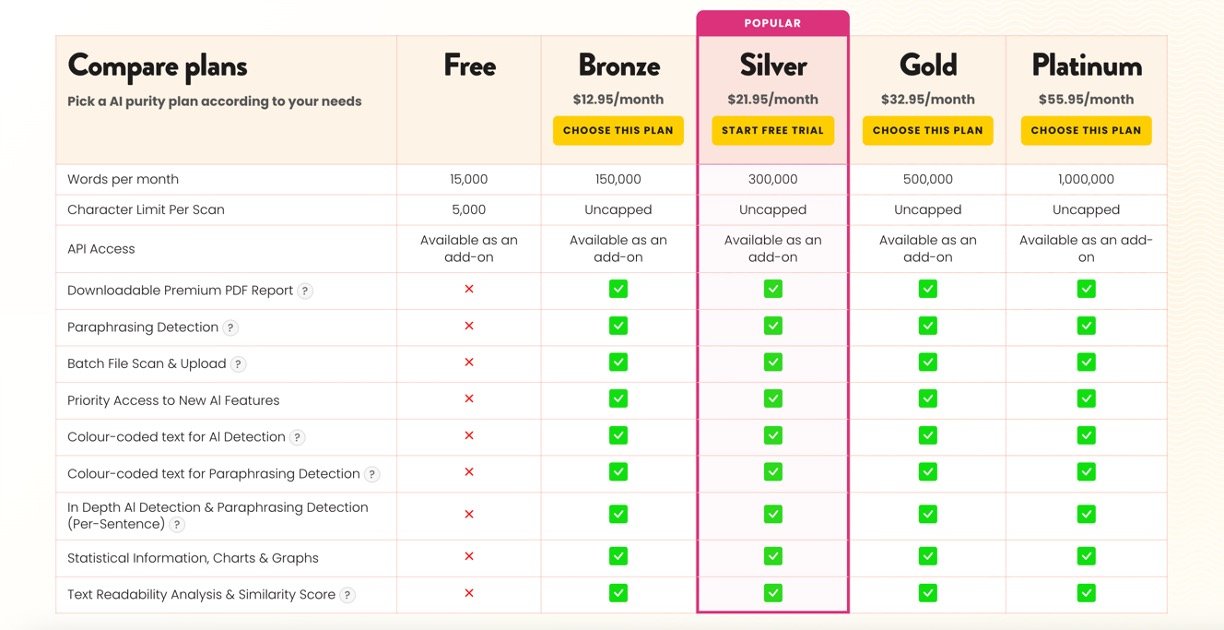The image size is (1224, 630).
Task: Click the Popular badge above Silver
Action: tap(773, 23)
